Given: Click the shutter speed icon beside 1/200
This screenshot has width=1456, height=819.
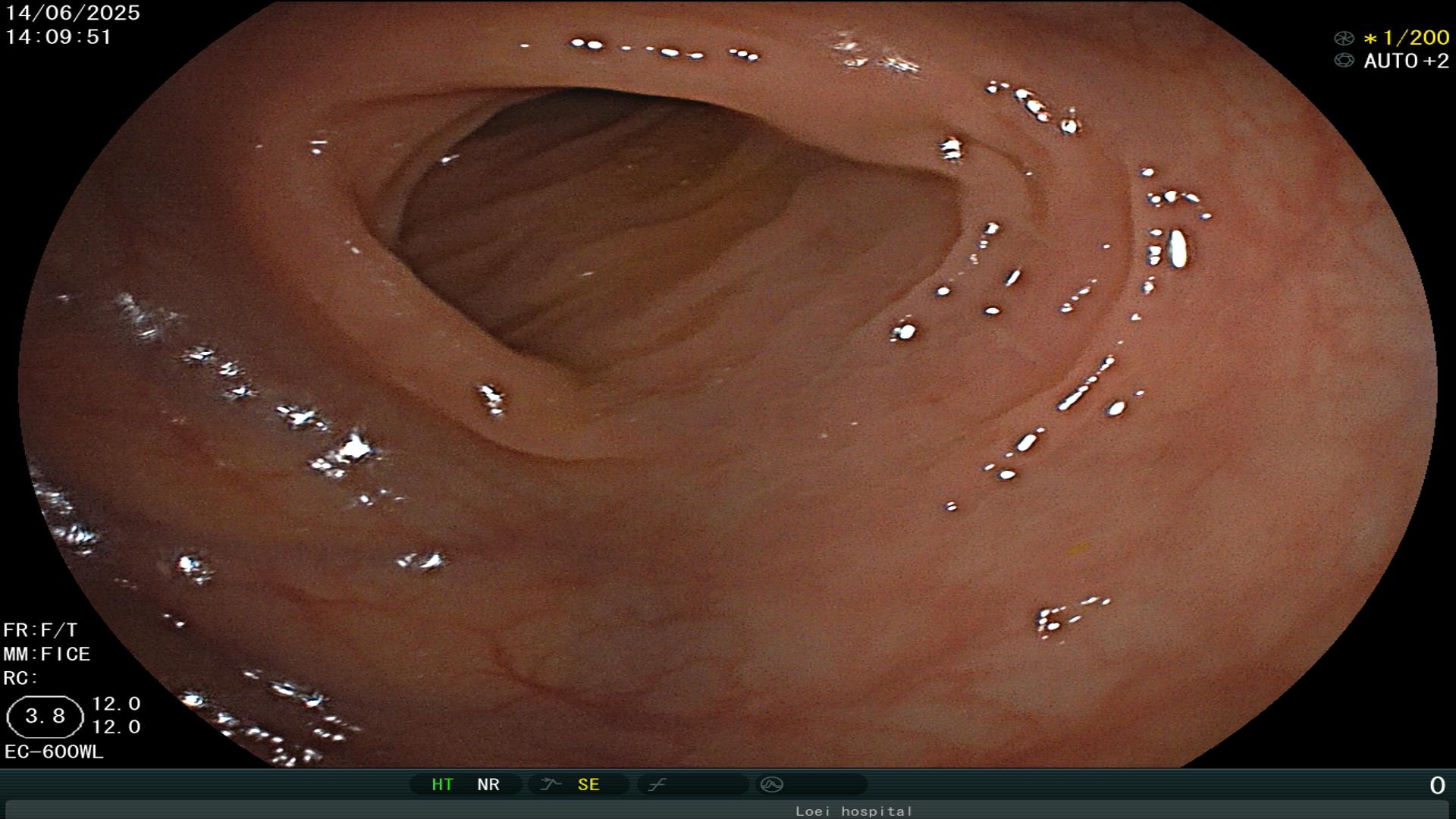Looking at the screenshot, I should point(1344,38).
